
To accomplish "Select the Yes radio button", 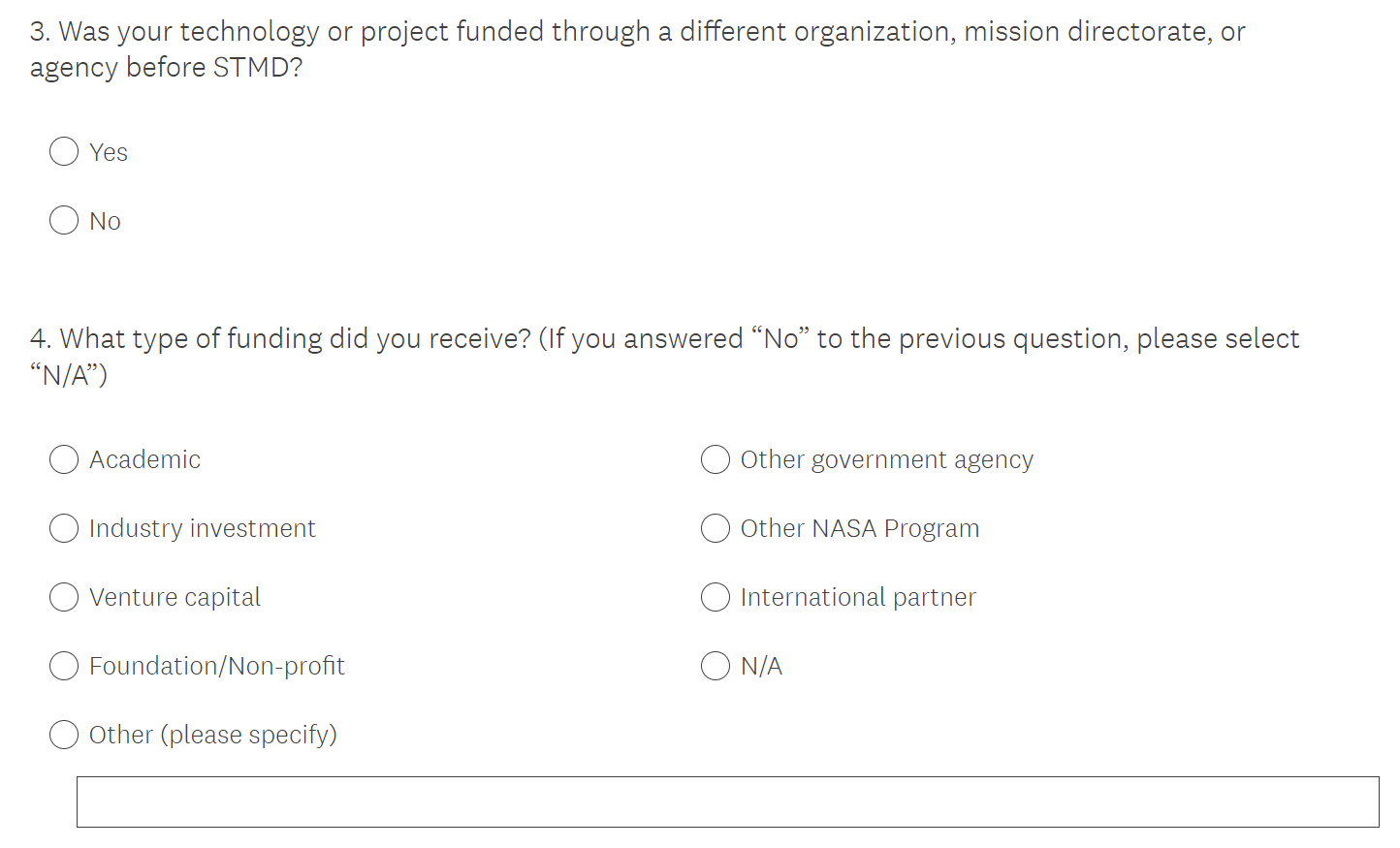I will (x=64, y=152).
